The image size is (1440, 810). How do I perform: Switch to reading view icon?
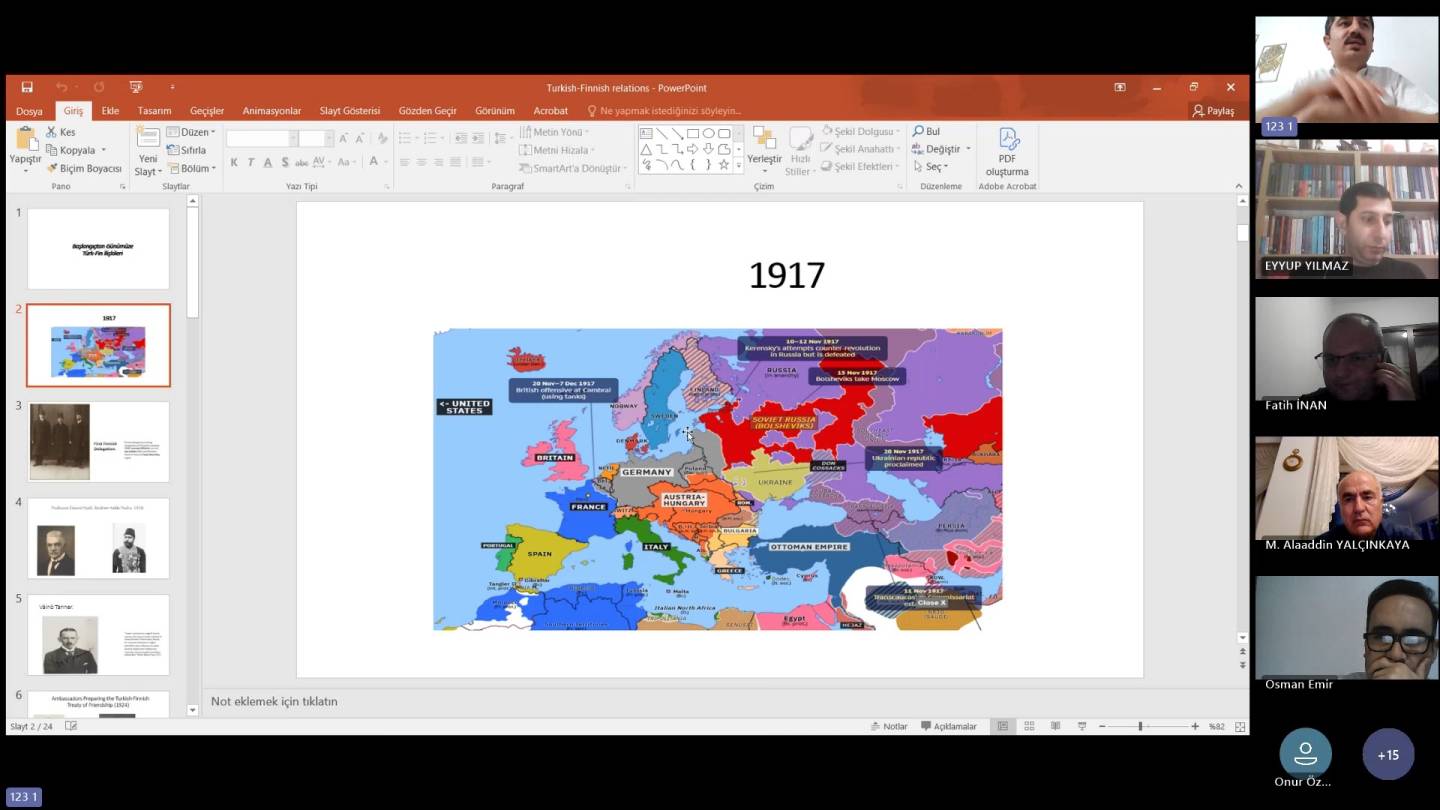click(1055, 726)
